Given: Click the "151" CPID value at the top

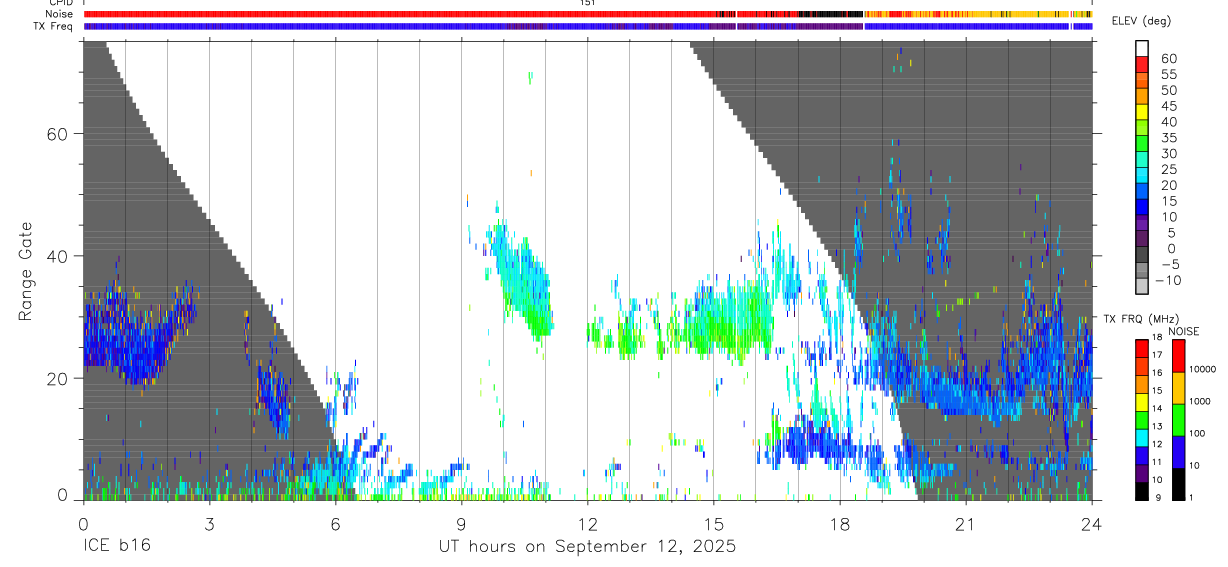Looking at the screenshot, I should point(588,3).
